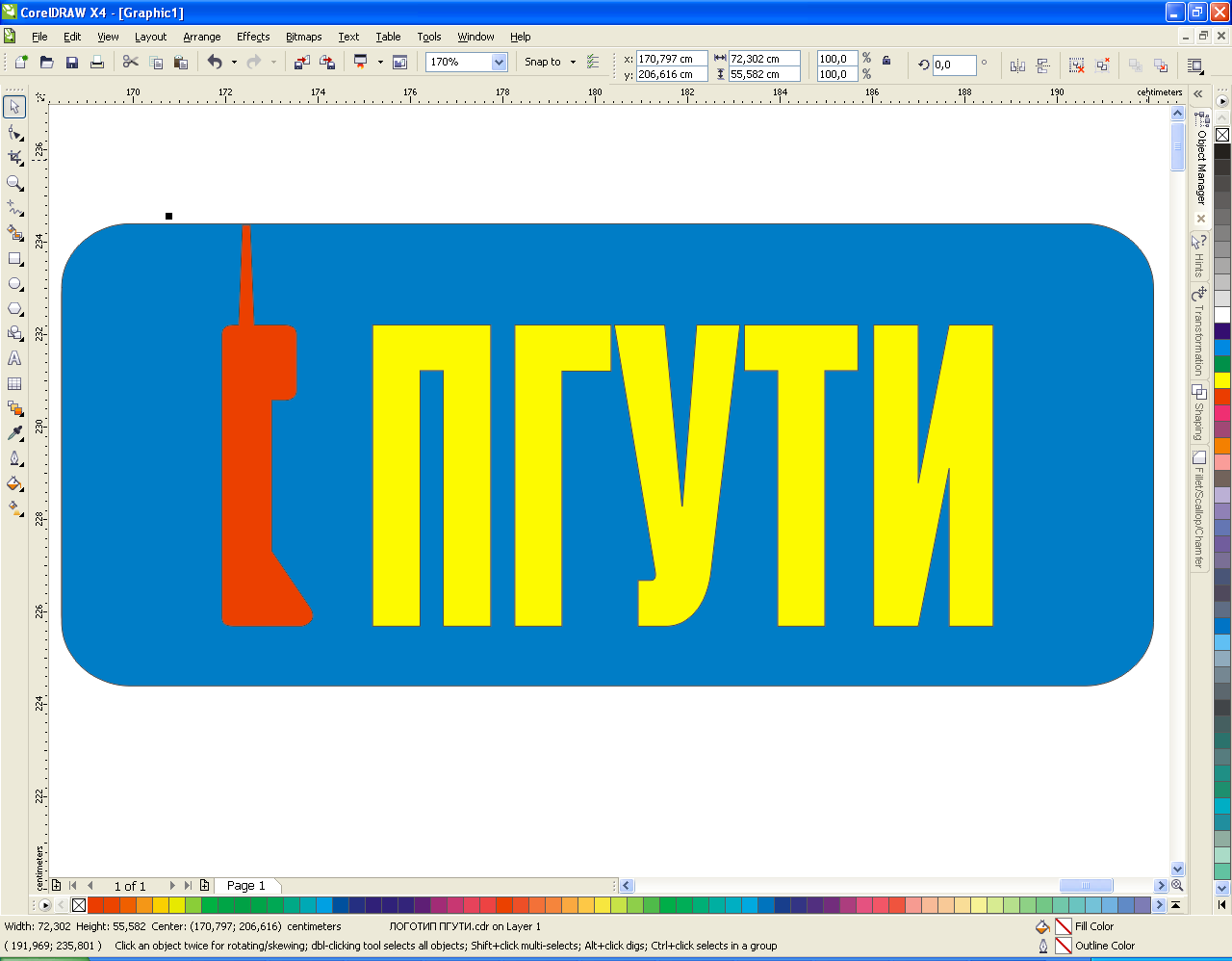Screen dimensions: 1232x961
Task: Click the Paste clipboard icon
Action: (181, 63)
